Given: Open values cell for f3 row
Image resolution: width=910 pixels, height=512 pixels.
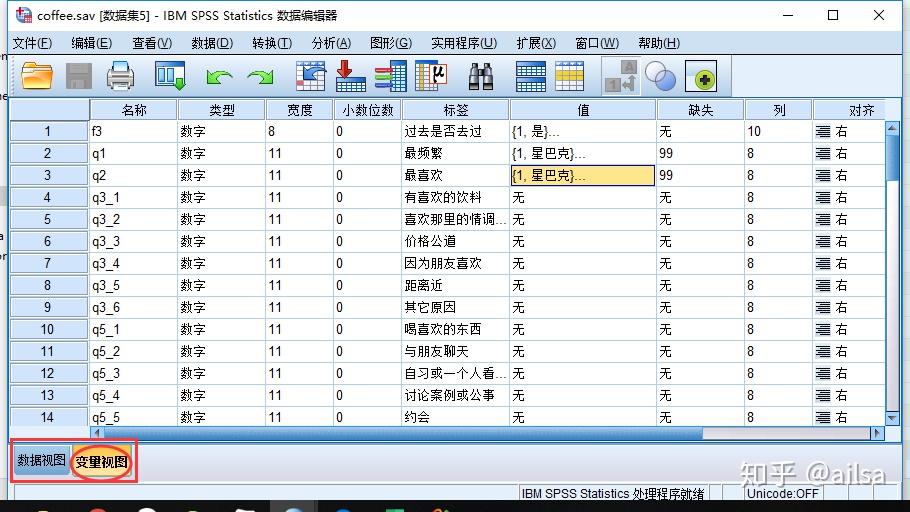Looking at the screenshot, I should [583, 132].
